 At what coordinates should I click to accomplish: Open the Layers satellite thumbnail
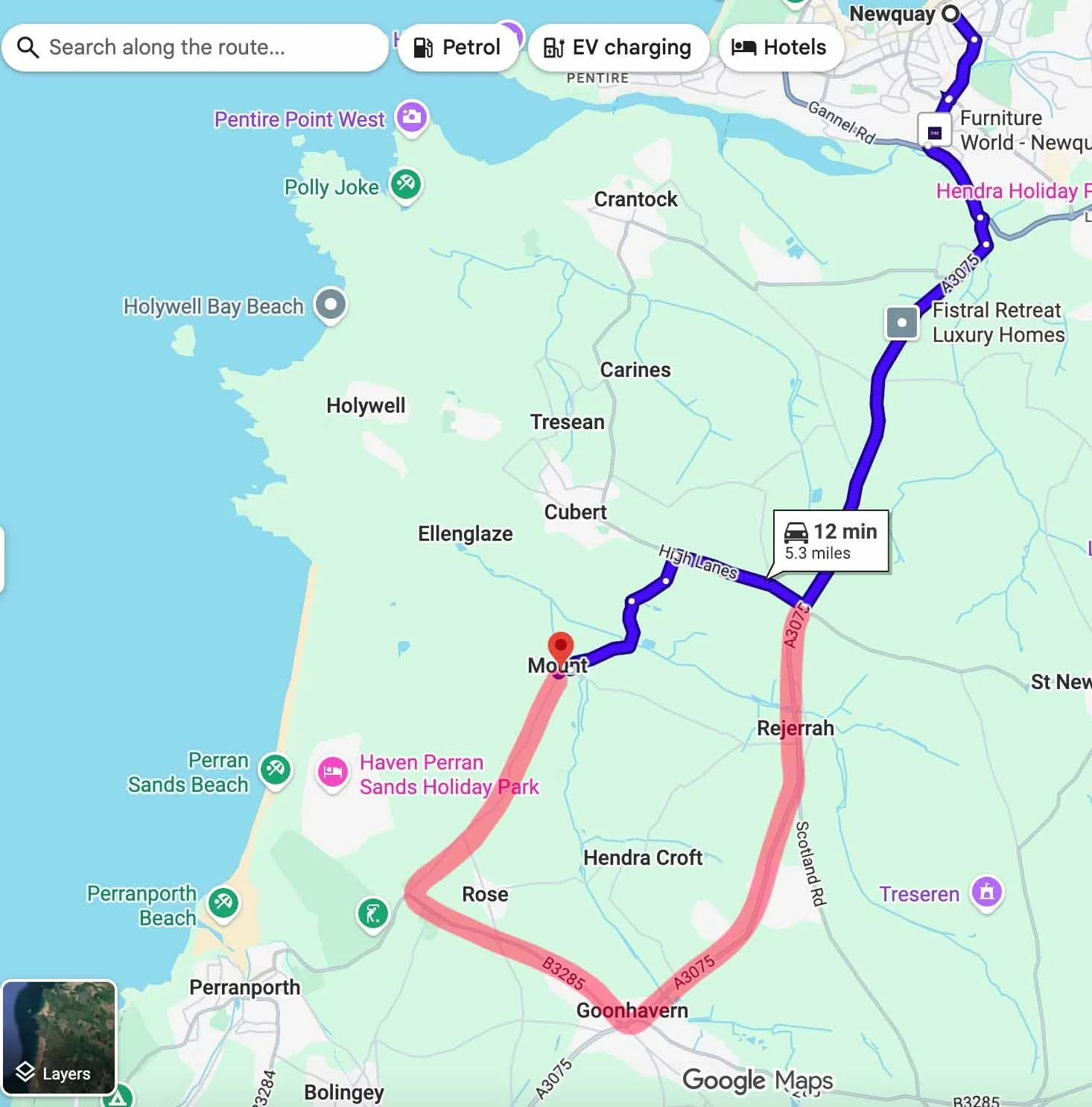pyautogui.click(x=60, y=1038)
